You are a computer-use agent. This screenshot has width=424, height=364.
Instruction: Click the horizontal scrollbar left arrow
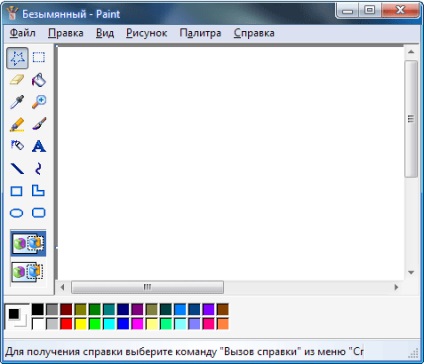click(62, 287)
